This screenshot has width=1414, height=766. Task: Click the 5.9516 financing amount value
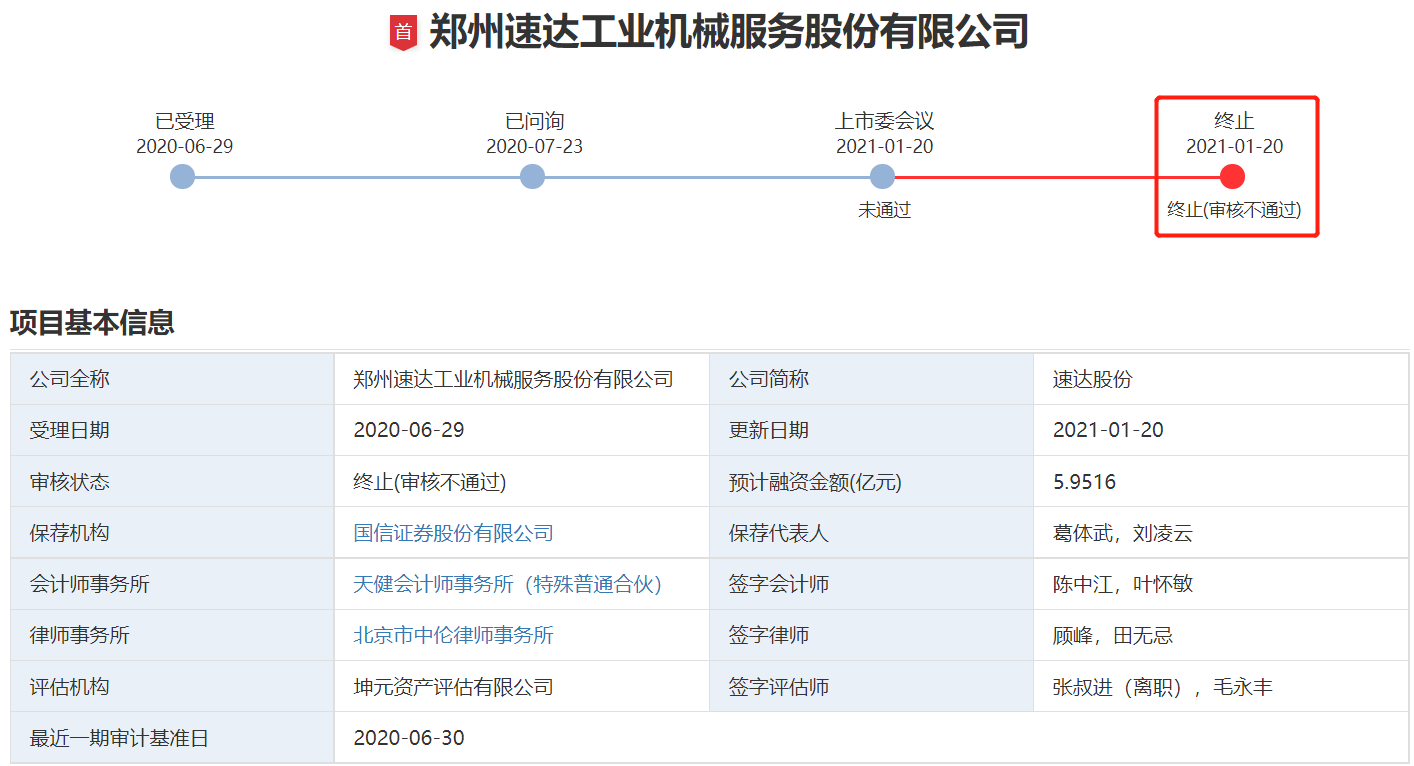[x=1084, y=482]
